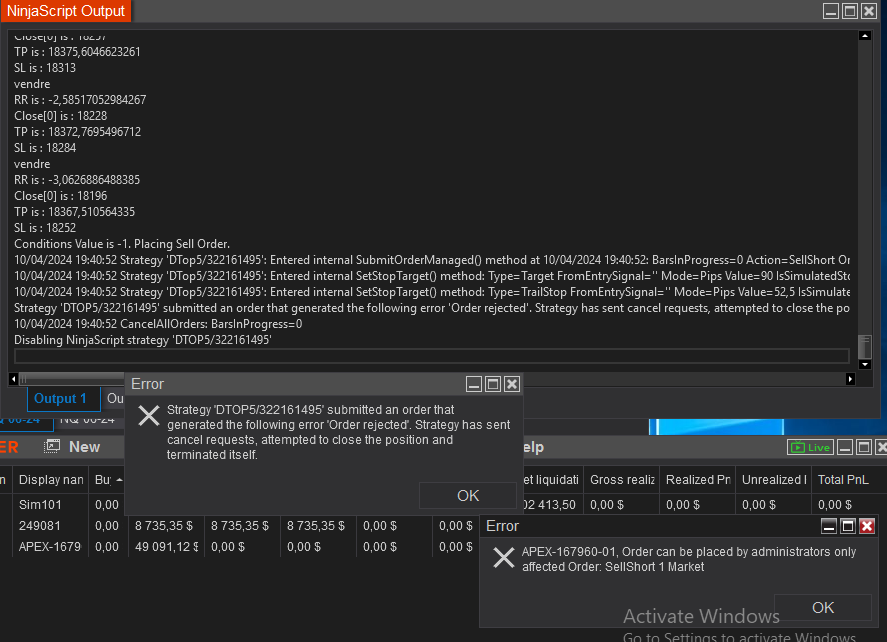Image resolution: width=887 pixels, height=642 pixels.
Task: Click scroll right arrow in Output window
Action: point(850,379)
